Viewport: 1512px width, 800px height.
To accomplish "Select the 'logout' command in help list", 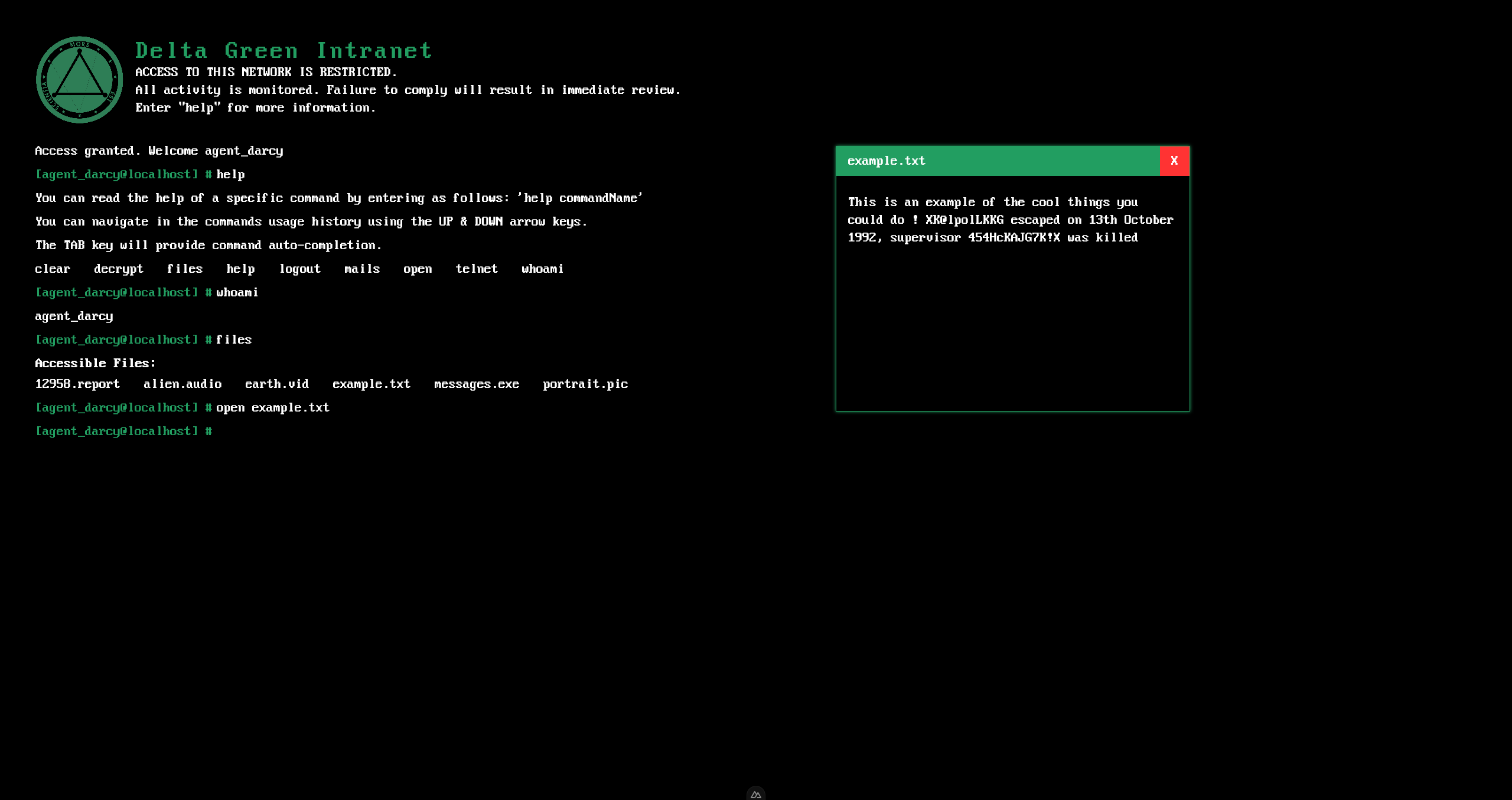I will 300,269.
